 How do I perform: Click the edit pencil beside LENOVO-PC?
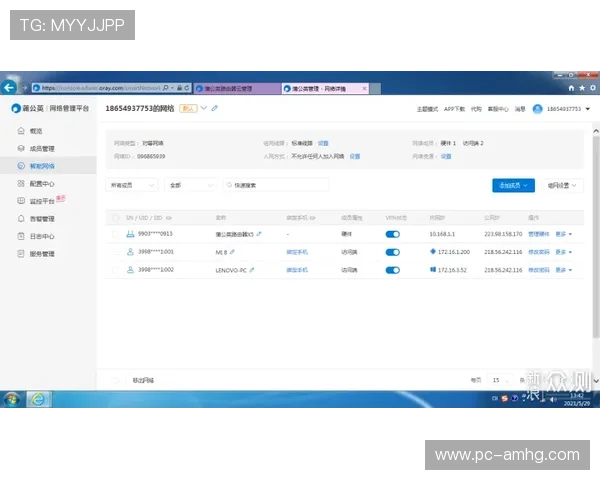pyautogui.click(x=252, y=270)
